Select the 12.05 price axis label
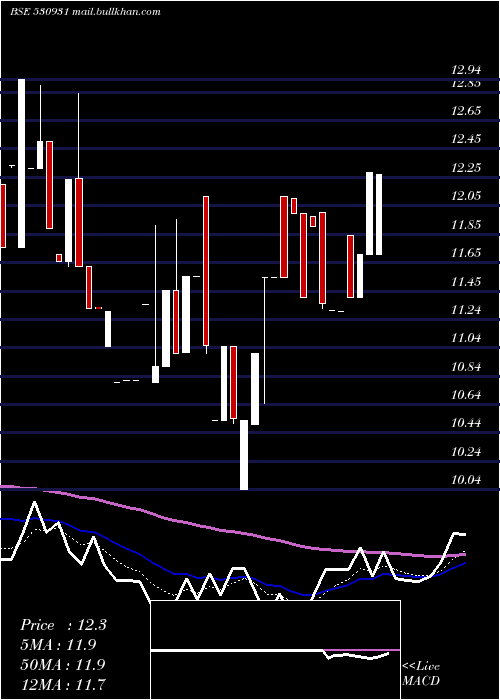 tap(466, 196)
